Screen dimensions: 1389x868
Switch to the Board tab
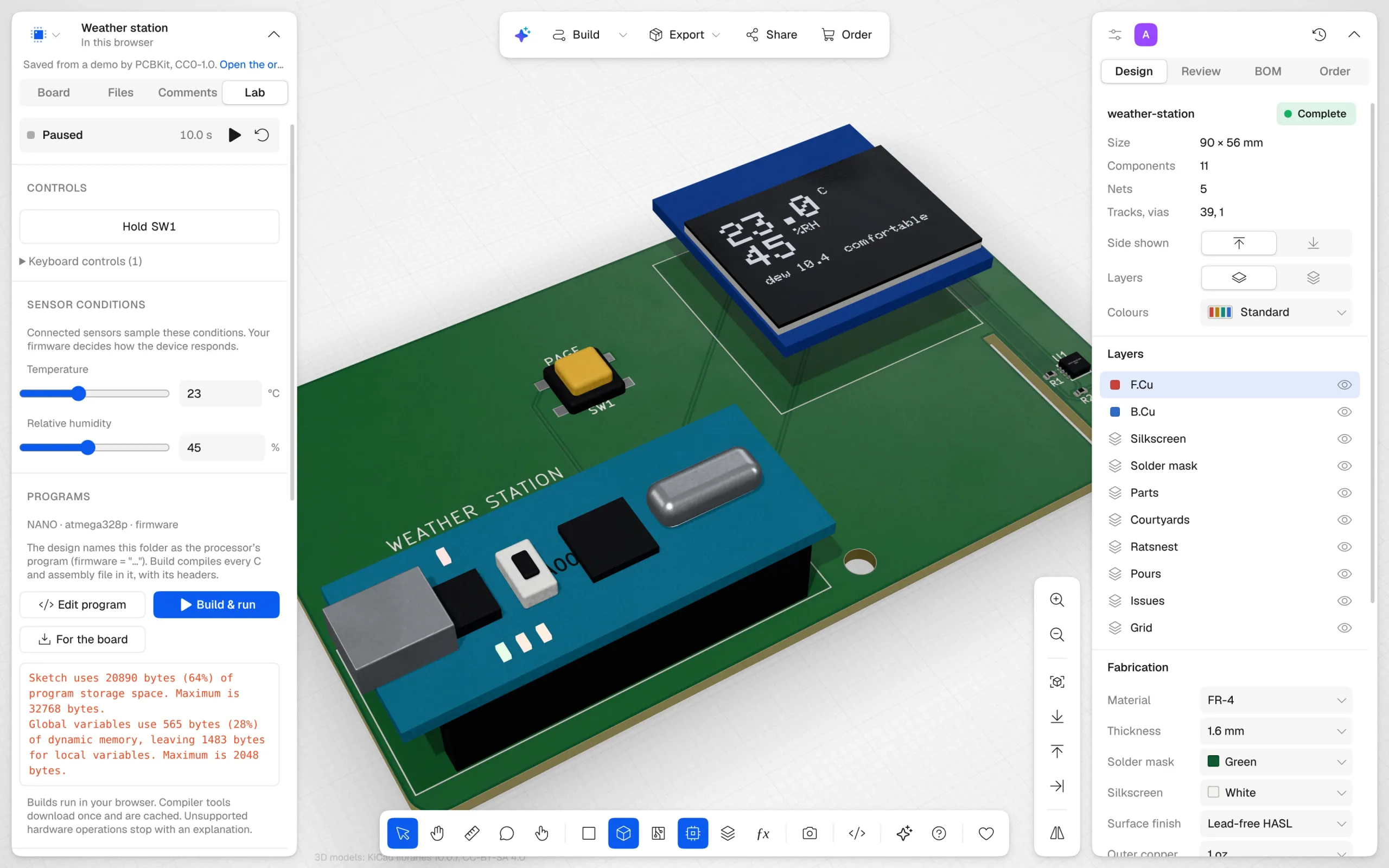tap(53, 92)
